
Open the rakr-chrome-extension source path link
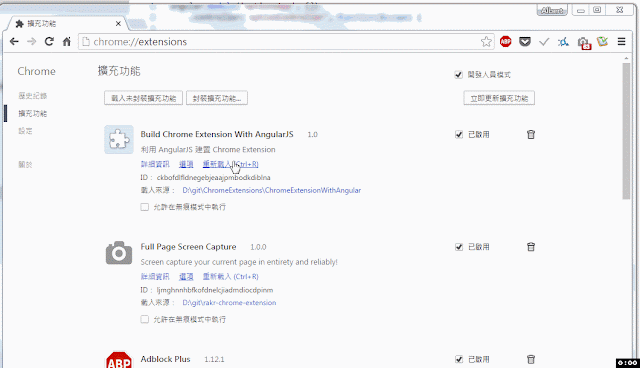tap(229, 303)
